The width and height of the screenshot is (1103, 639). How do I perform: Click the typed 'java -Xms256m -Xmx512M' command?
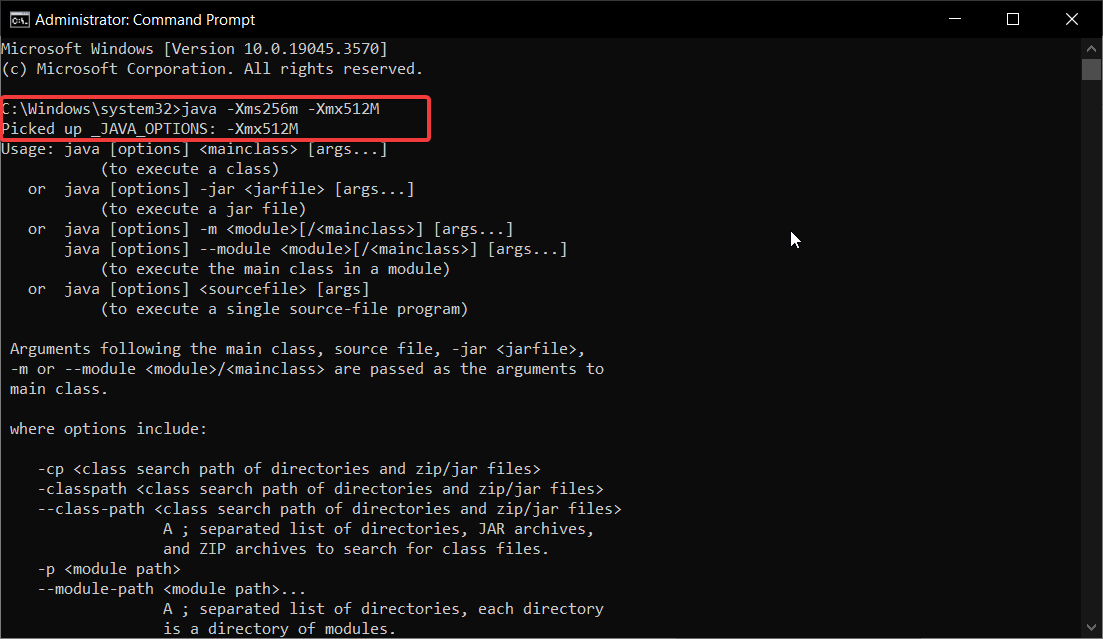point(281,109)
